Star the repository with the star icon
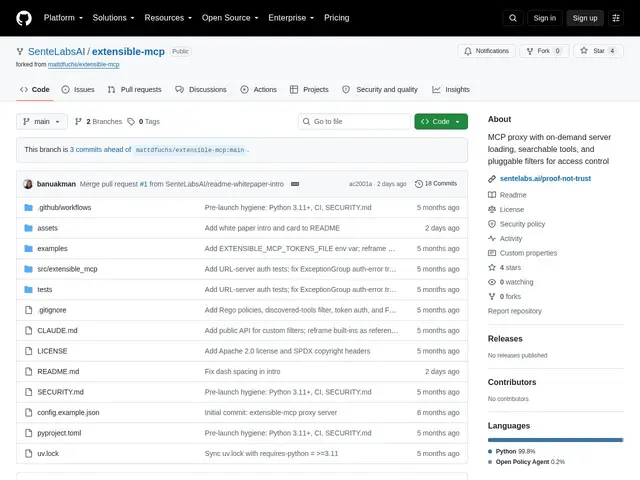Screen dimensions: 640x480 (584, 51)
